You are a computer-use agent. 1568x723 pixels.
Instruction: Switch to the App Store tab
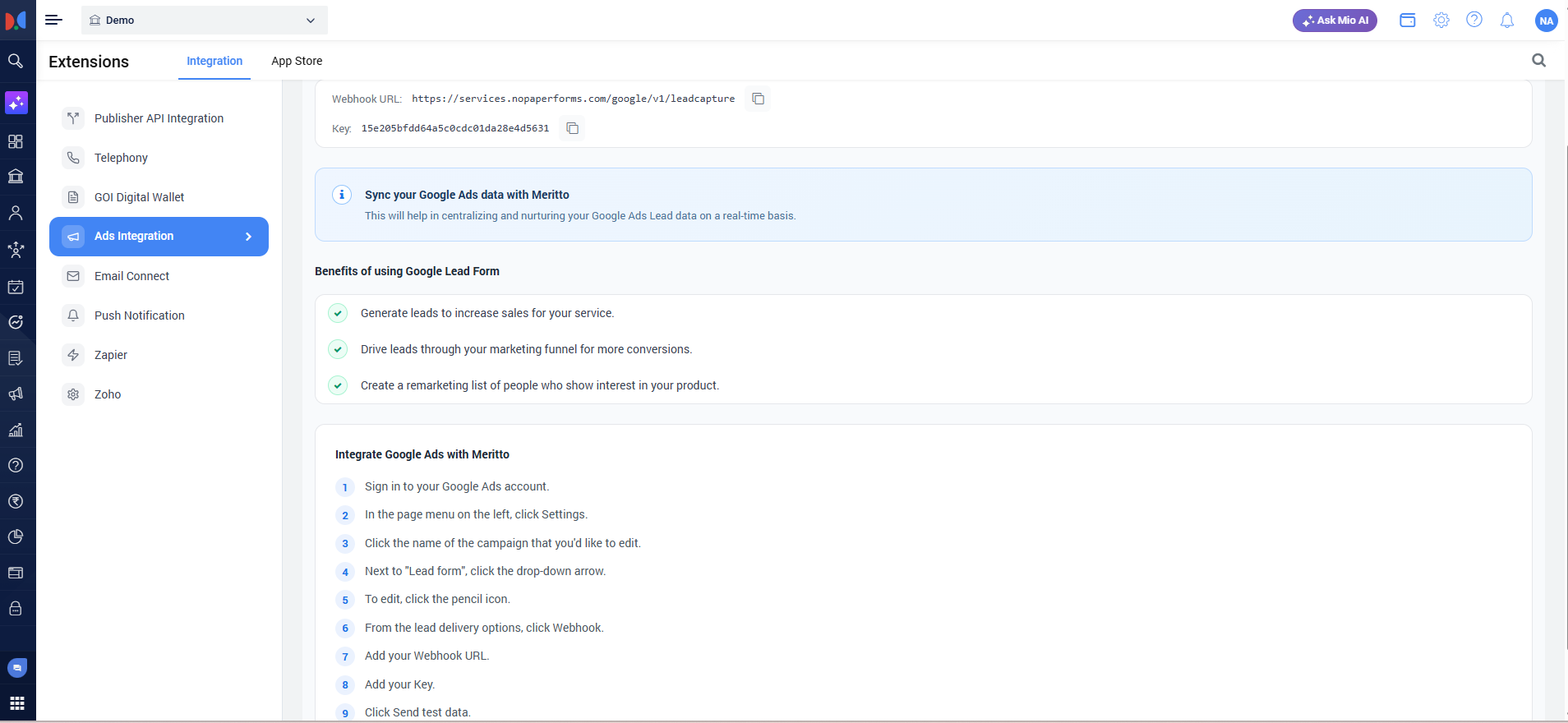[x=297, y=61]
